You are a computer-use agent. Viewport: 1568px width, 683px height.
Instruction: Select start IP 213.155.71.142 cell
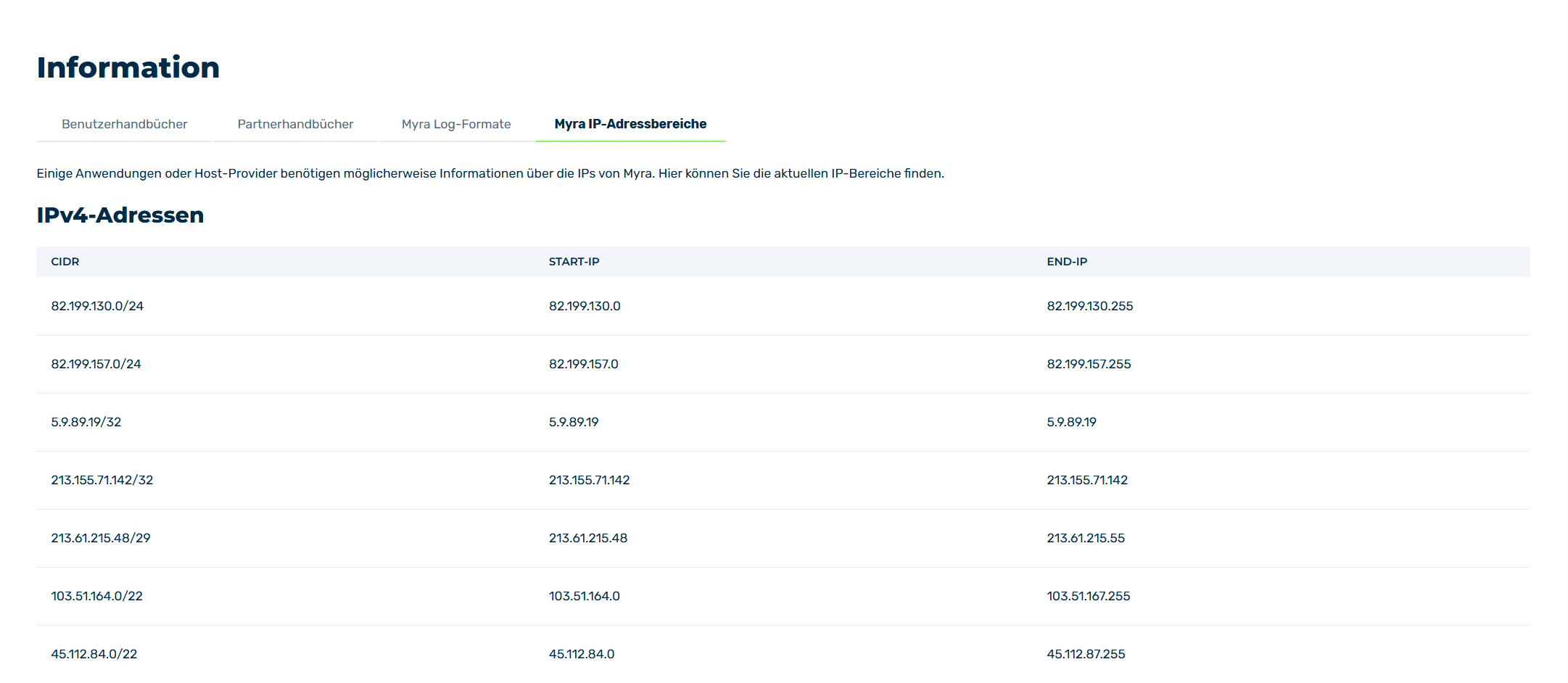[590, 480]
